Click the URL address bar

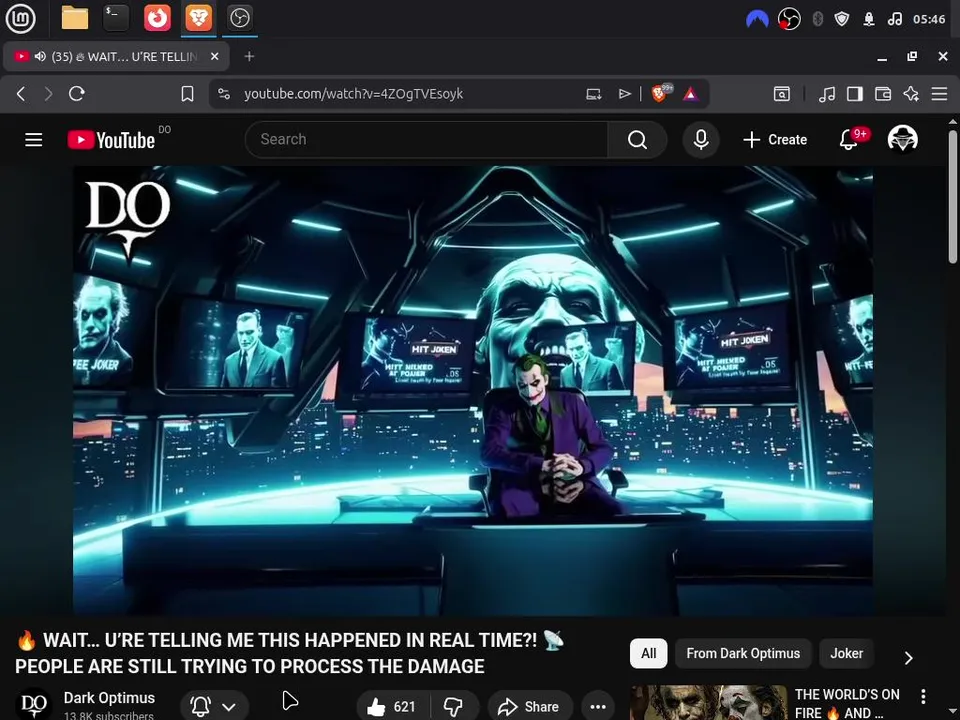353,94
